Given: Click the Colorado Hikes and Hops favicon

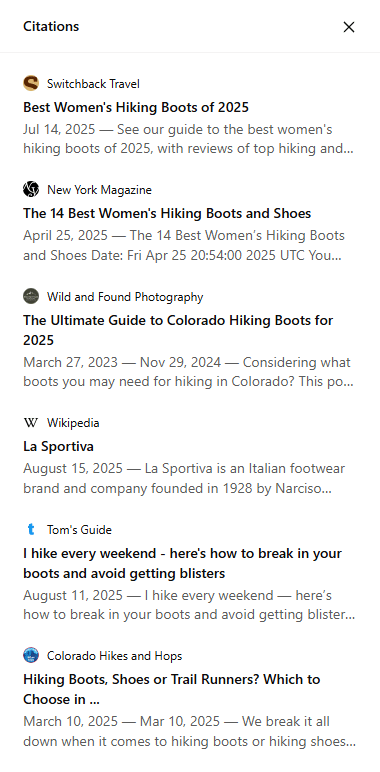Looking at the screenshot, I should (31, 655).
